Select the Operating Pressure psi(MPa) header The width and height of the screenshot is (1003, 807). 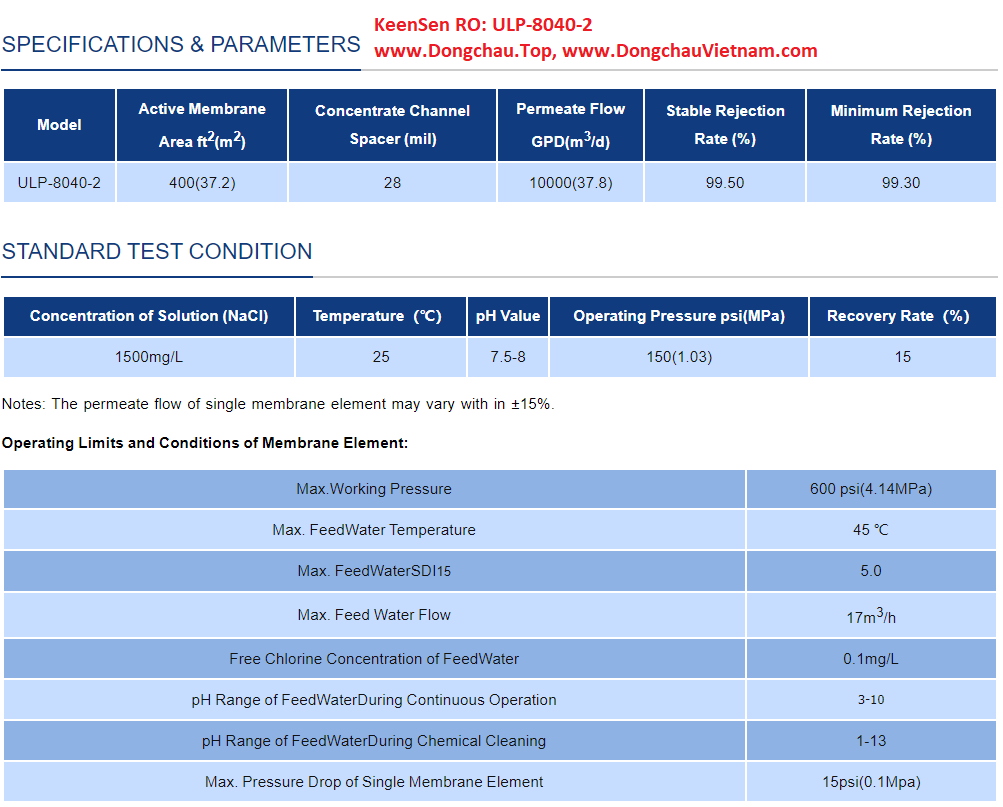(x=679, y=316)
